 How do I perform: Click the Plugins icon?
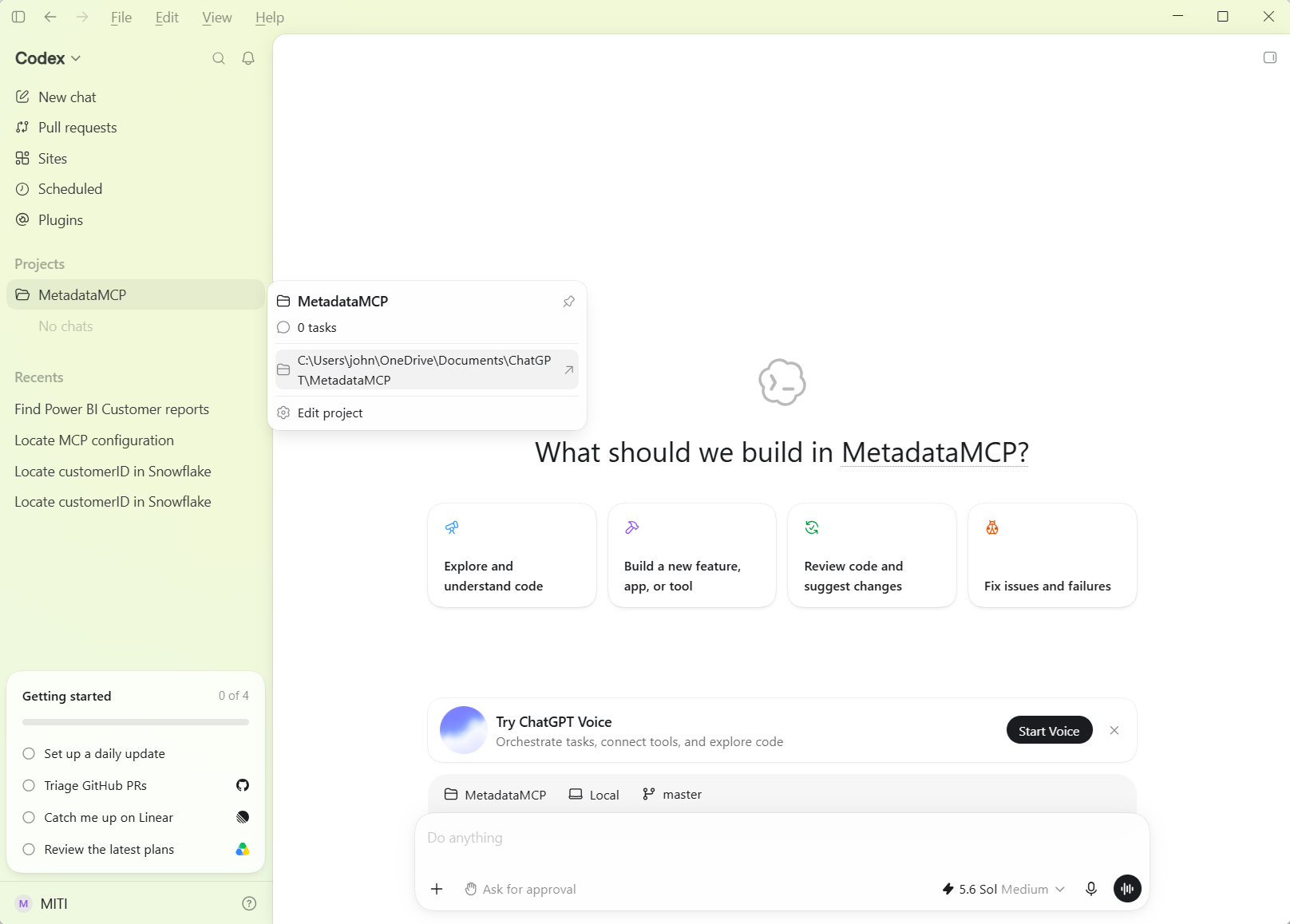coord(22,219)
